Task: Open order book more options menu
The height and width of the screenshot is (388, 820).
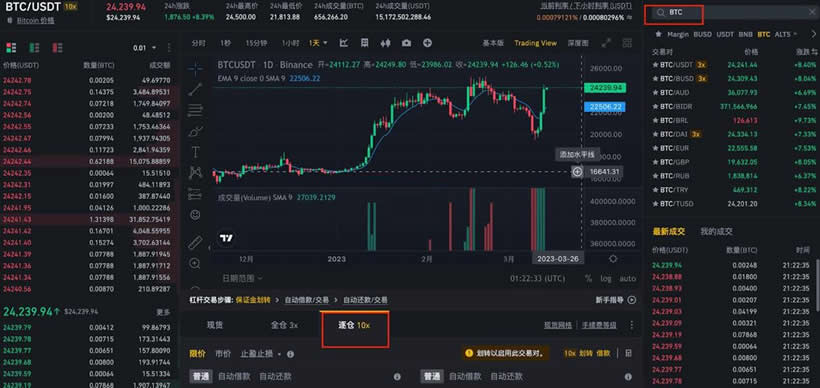Action: pos(169,48)
